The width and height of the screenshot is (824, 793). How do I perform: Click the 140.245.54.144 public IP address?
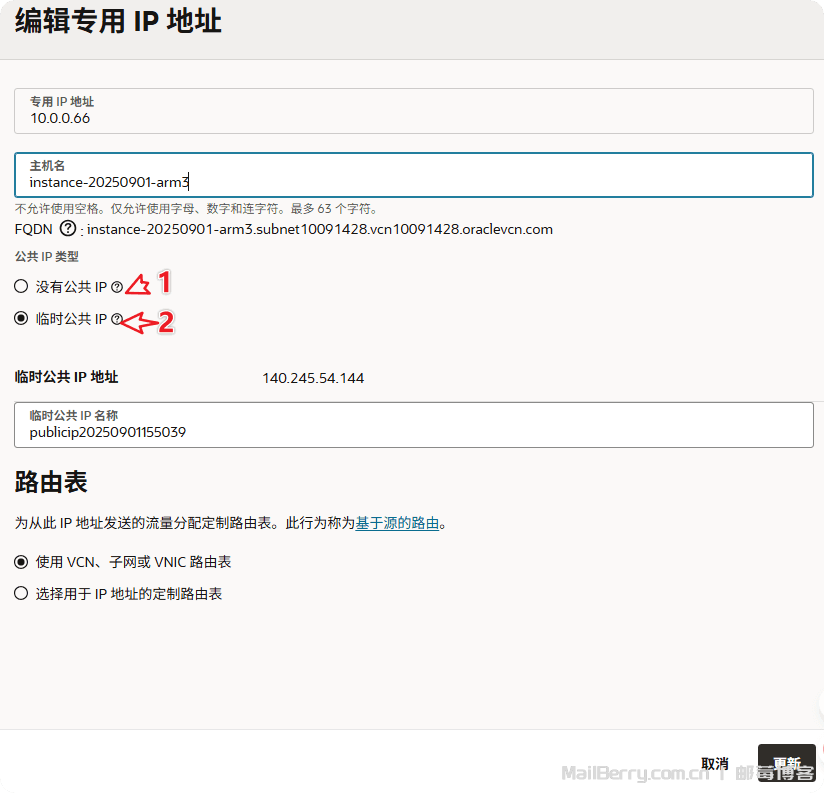pyautogui.click(x=313, y=378)
